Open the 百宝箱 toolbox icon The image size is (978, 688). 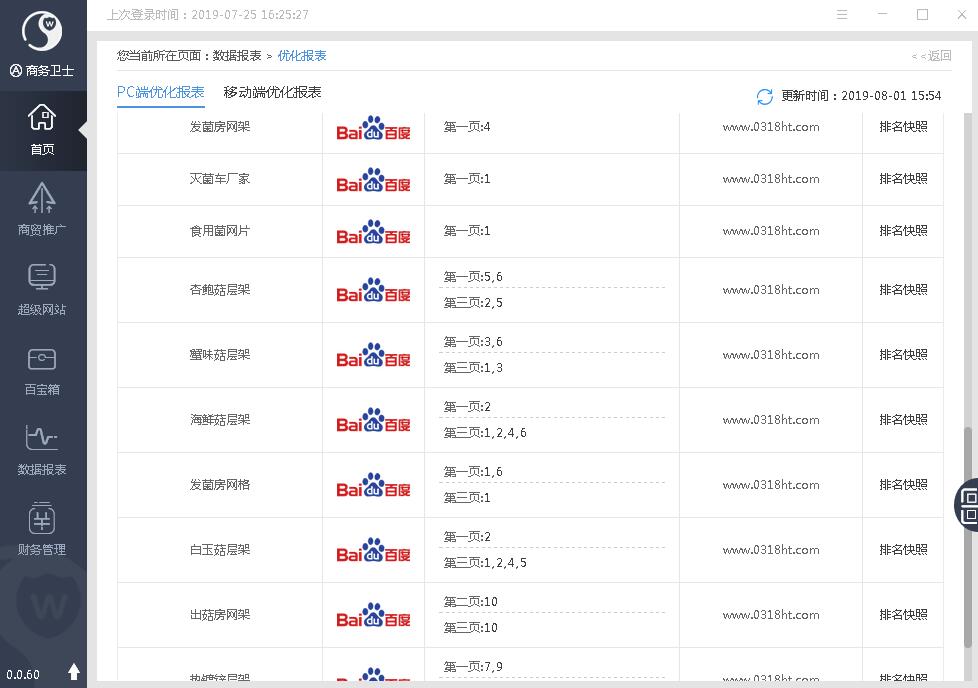coord(42,369)
